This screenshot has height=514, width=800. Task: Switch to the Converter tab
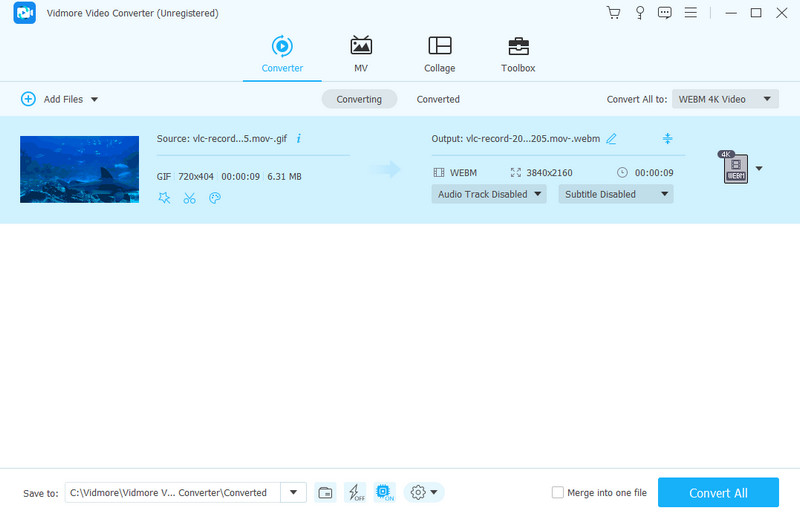[282, 55]
